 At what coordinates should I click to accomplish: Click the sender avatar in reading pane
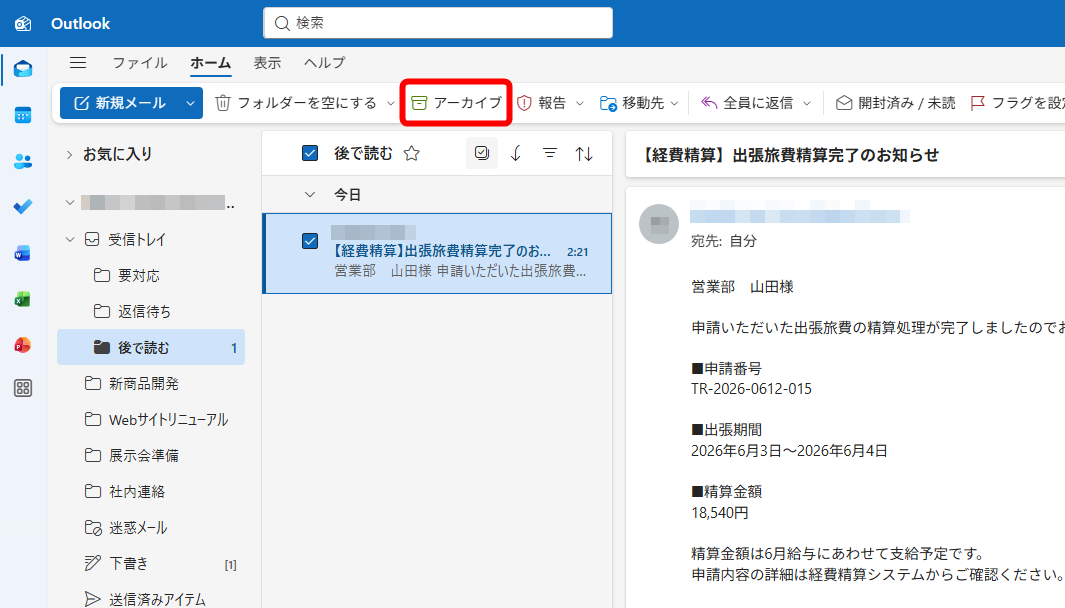click(x=659, y=223)
